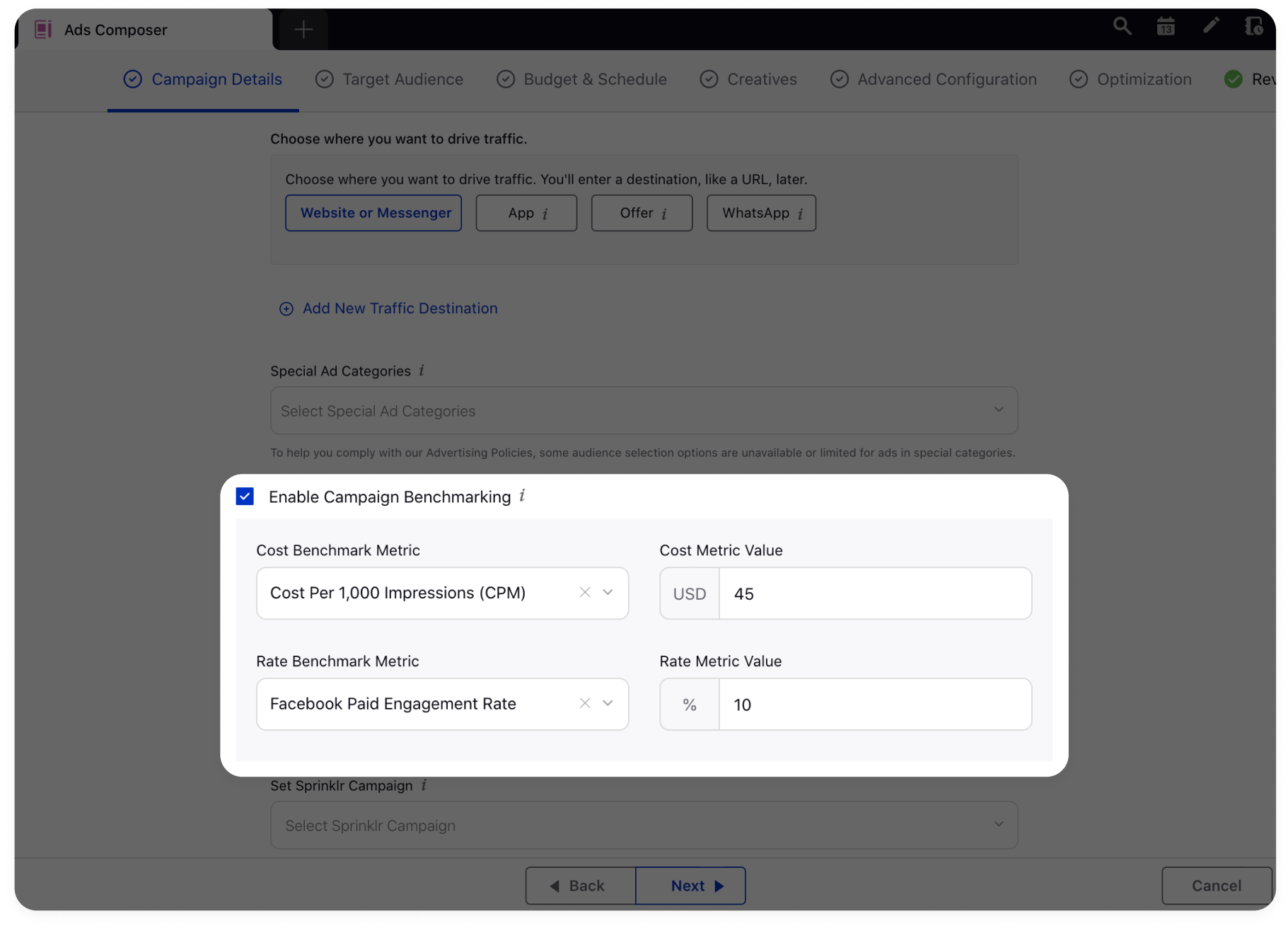The height and width of the screenshot is (928, 1288).
Task: Open a new tab with plus icon
Action: tap(303, 30)
